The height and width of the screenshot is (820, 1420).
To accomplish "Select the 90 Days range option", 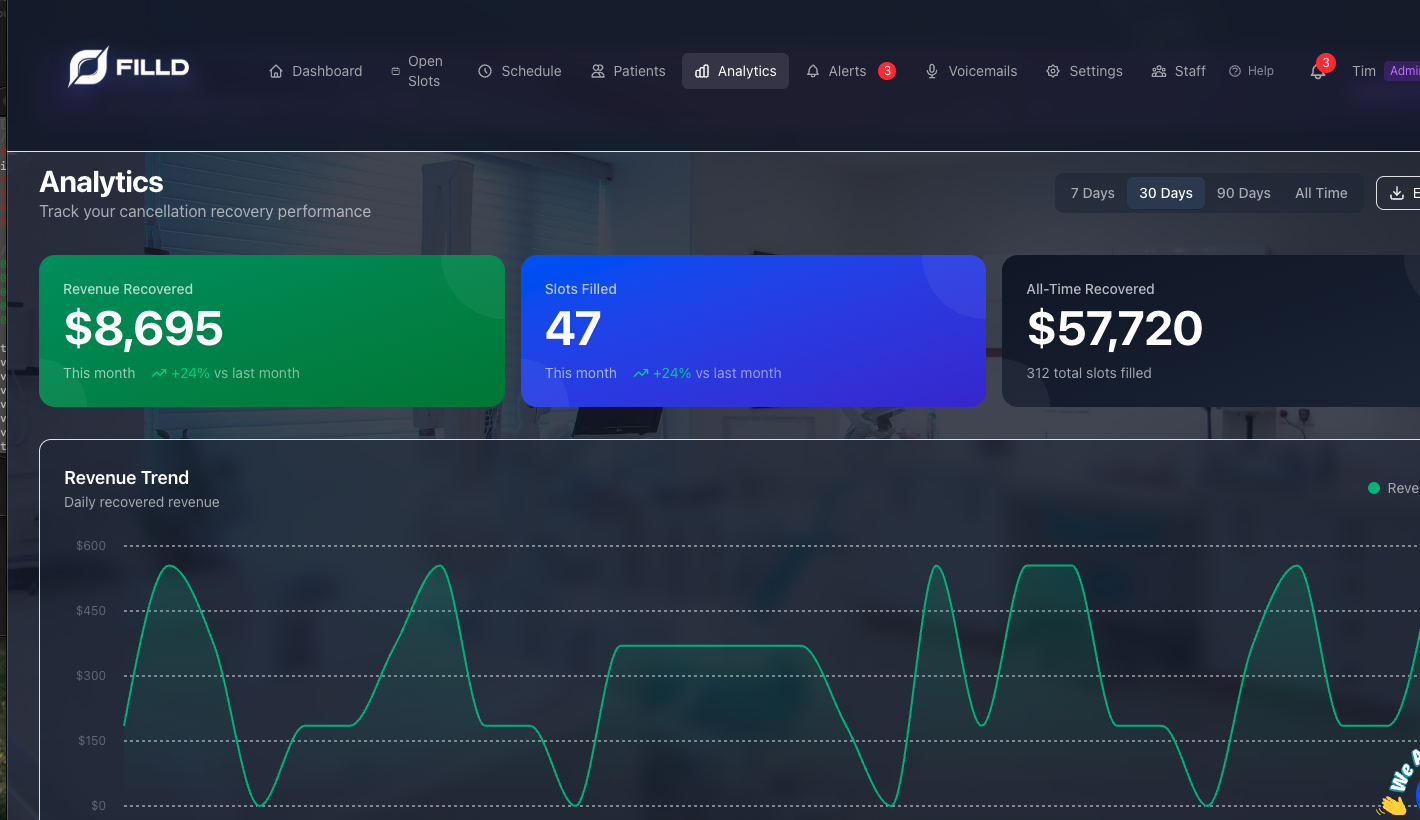I will (x=1243, y=193).
